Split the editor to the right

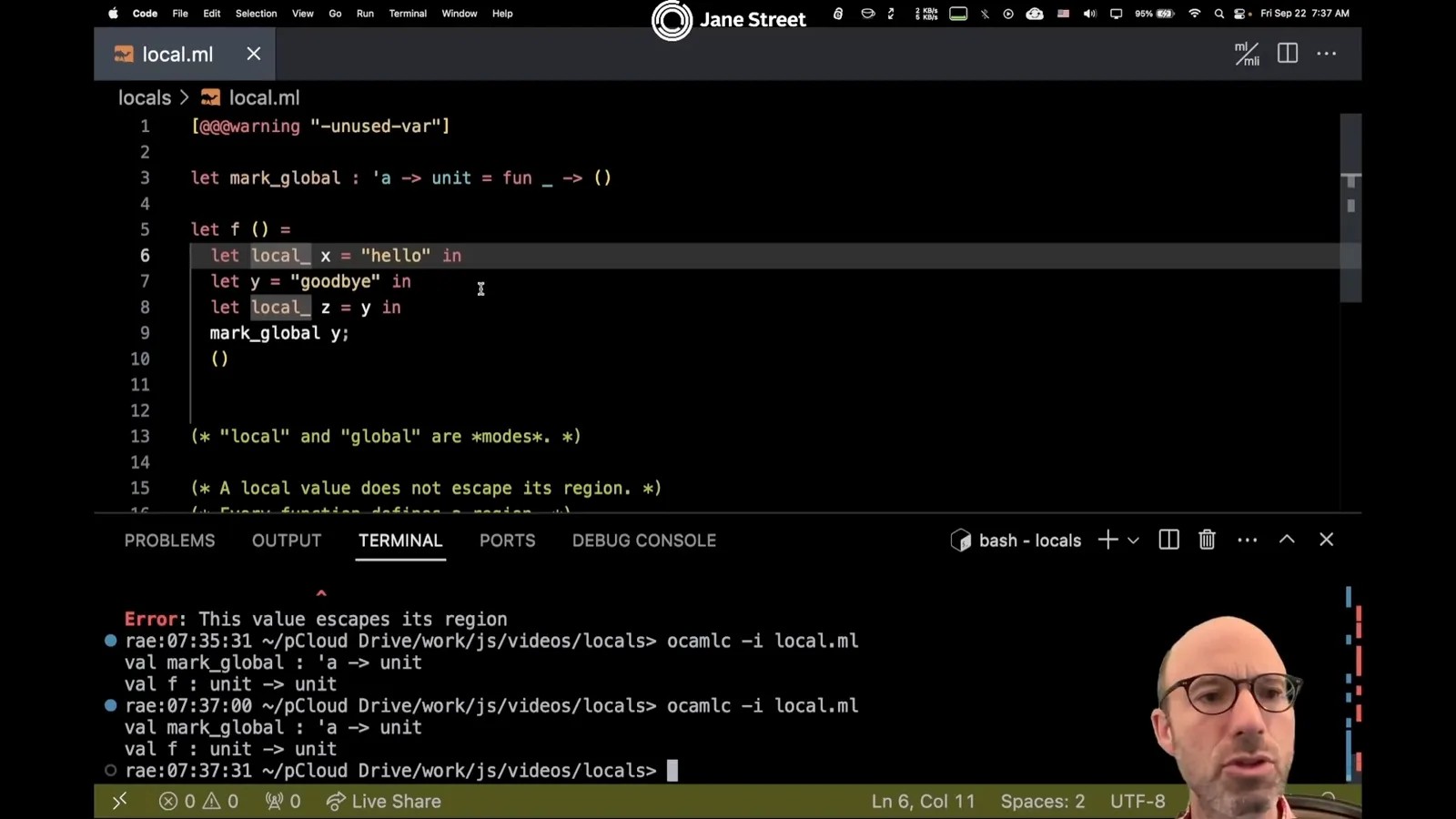[1288, 54]
